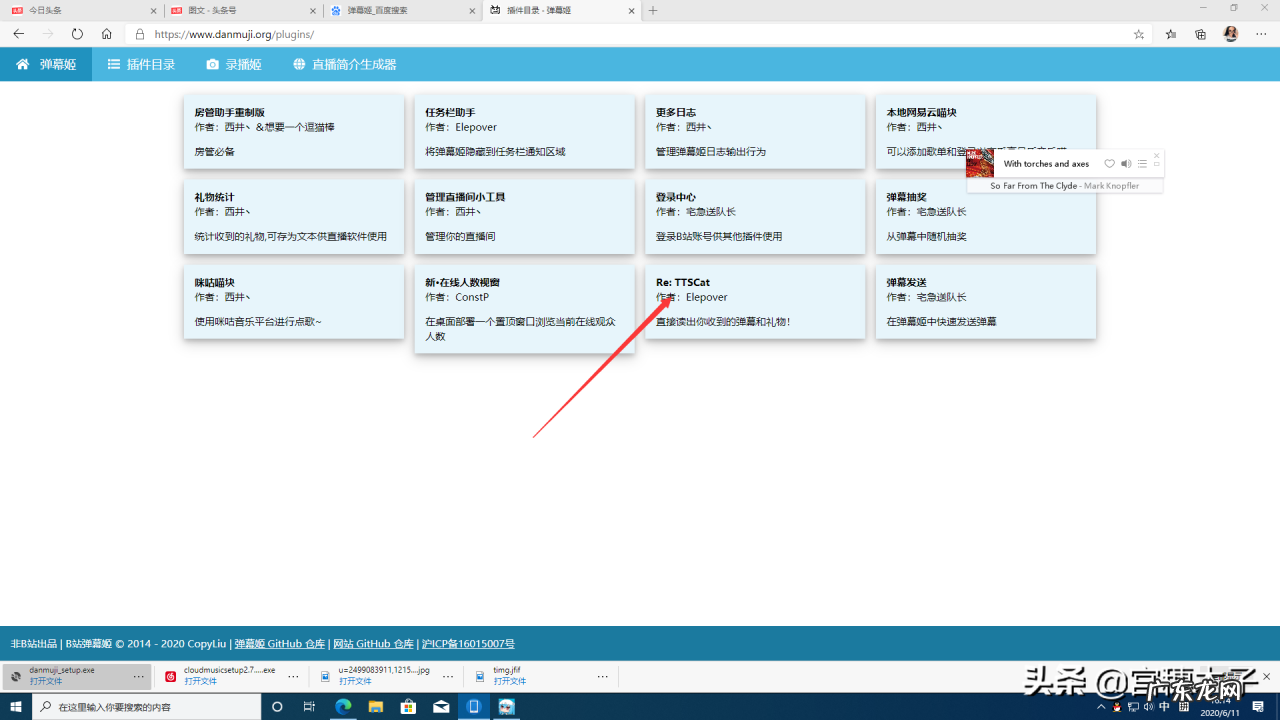
Task: Open new browser tab with plus button
Action: [x=653, y=10]
